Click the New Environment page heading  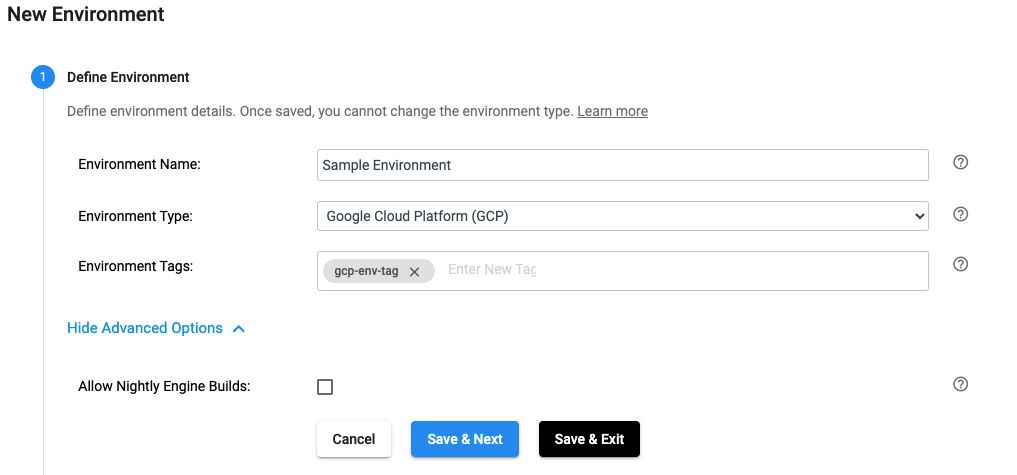click(86, 15)
